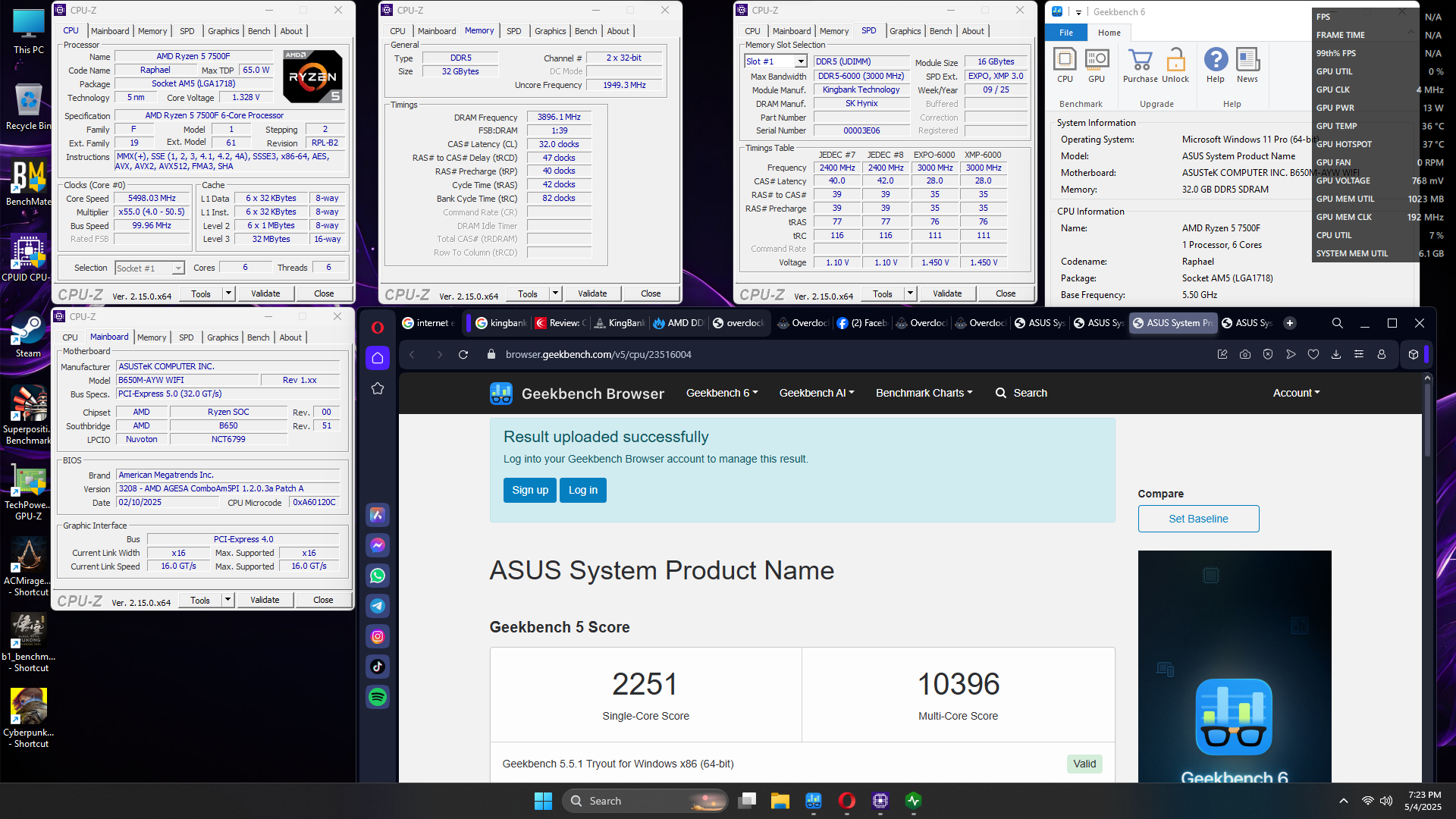Expand Tools arrow in CPU-Z SPD window
1456x819 pixels.
(910, 293)
